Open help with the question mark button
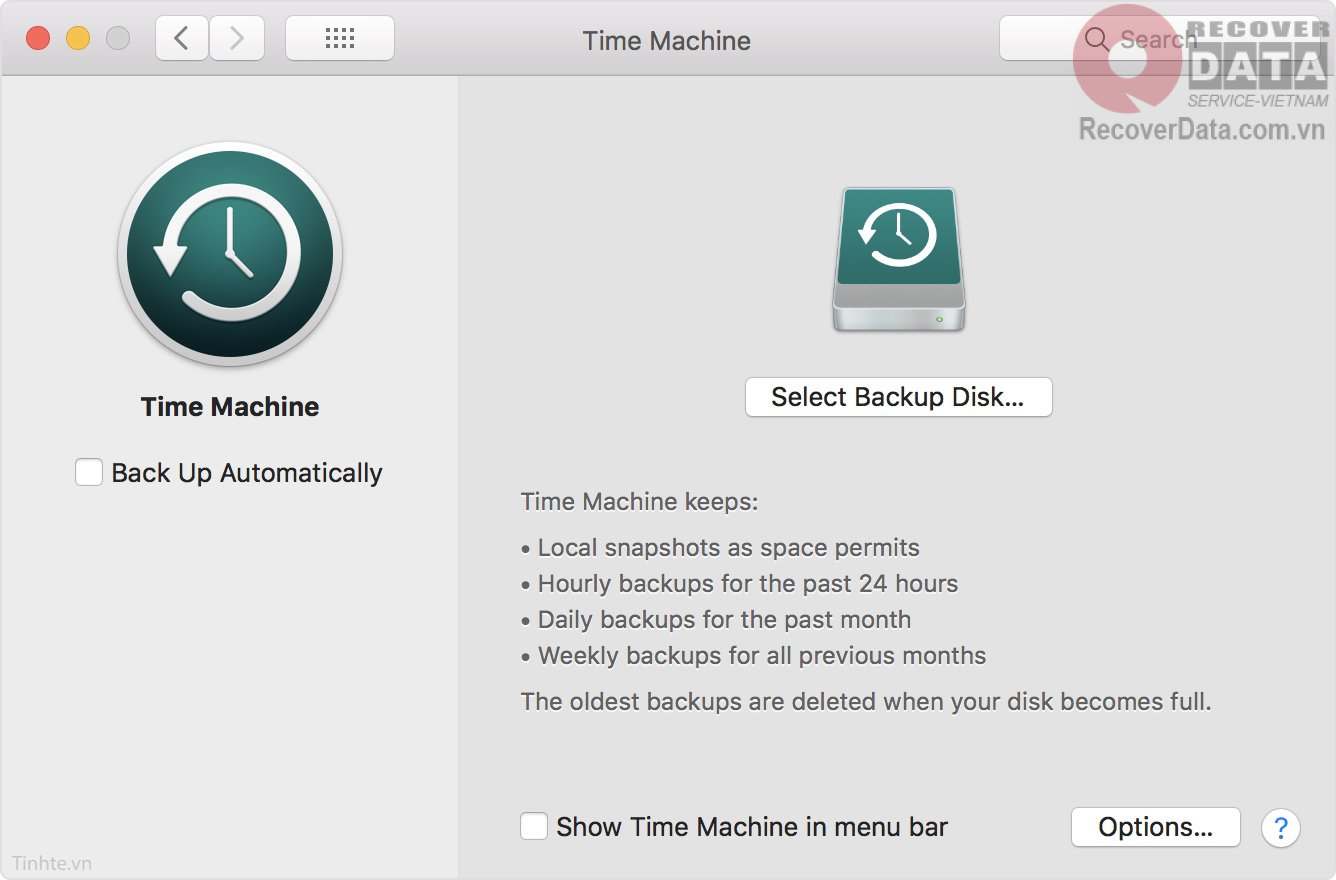Image resolution: width=1336 pixels, height=880 pixels. click(1281, 827)
